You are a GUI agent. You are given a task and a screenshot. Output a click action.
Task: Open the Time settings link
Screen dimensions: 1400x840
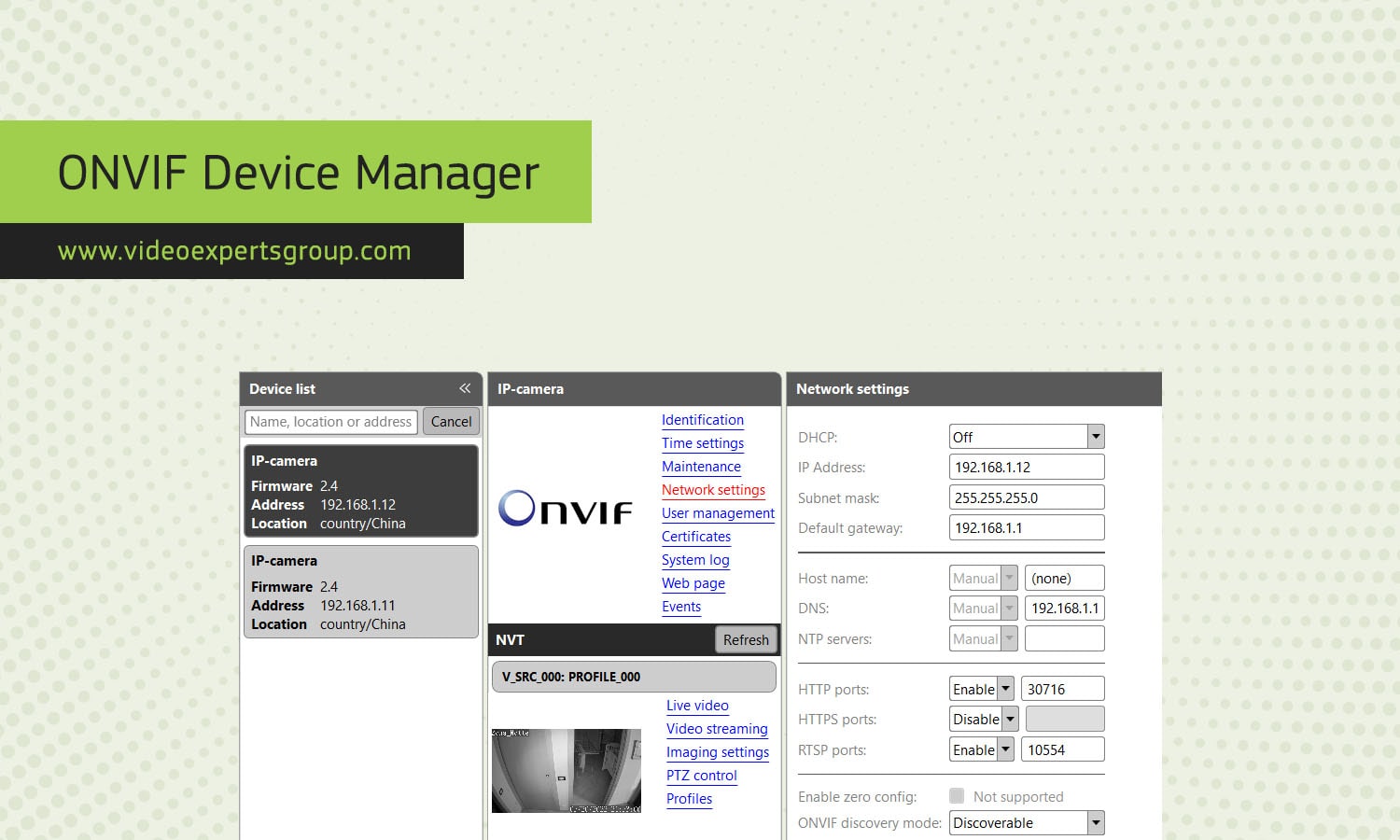pyautogui.click(x=703, y=443)
